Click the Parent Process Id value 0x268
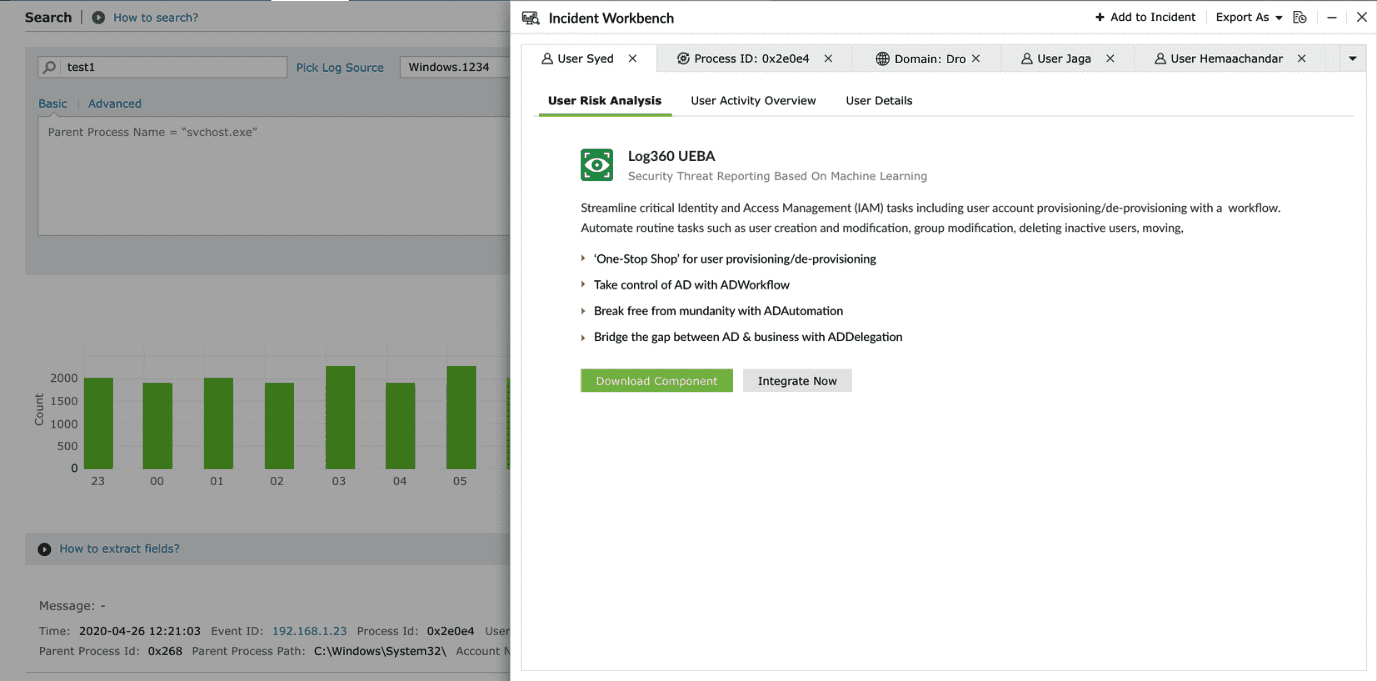This screenshot has height=681, width=1377. [x=164, y=651]
